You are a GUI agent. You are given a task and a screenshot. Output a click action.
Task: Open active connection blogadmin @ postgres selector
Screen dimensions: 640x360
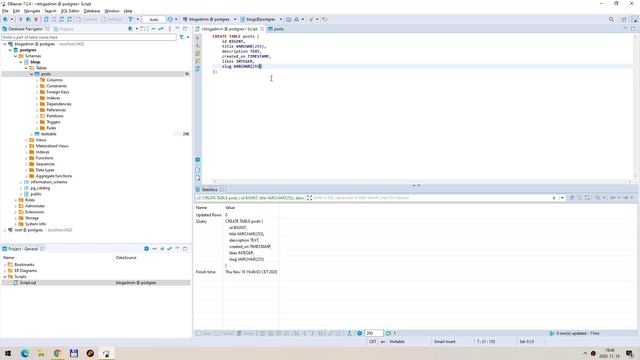[x=209, y=19]
